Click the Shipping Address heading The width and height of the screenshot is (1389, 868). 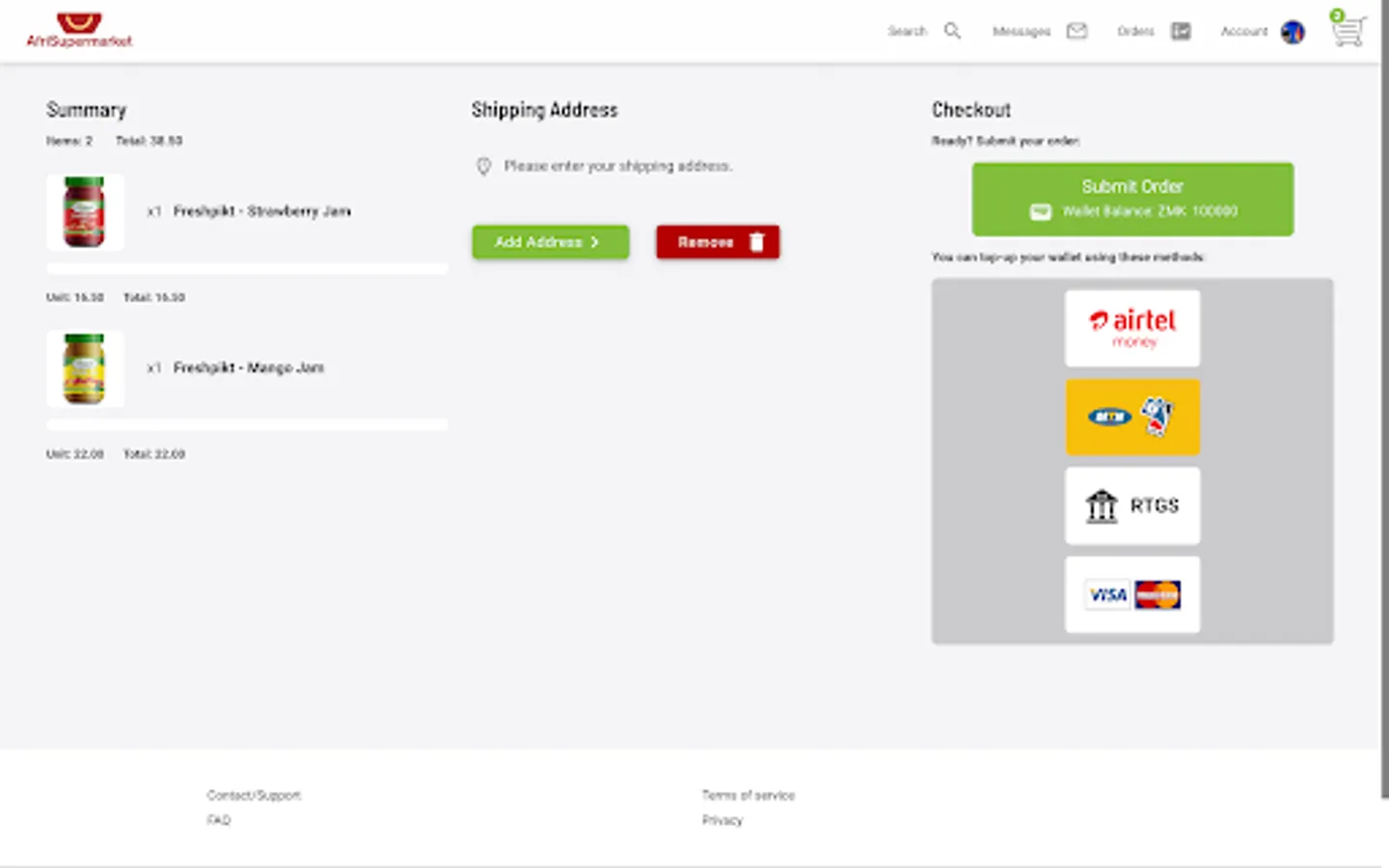[545, 110]
